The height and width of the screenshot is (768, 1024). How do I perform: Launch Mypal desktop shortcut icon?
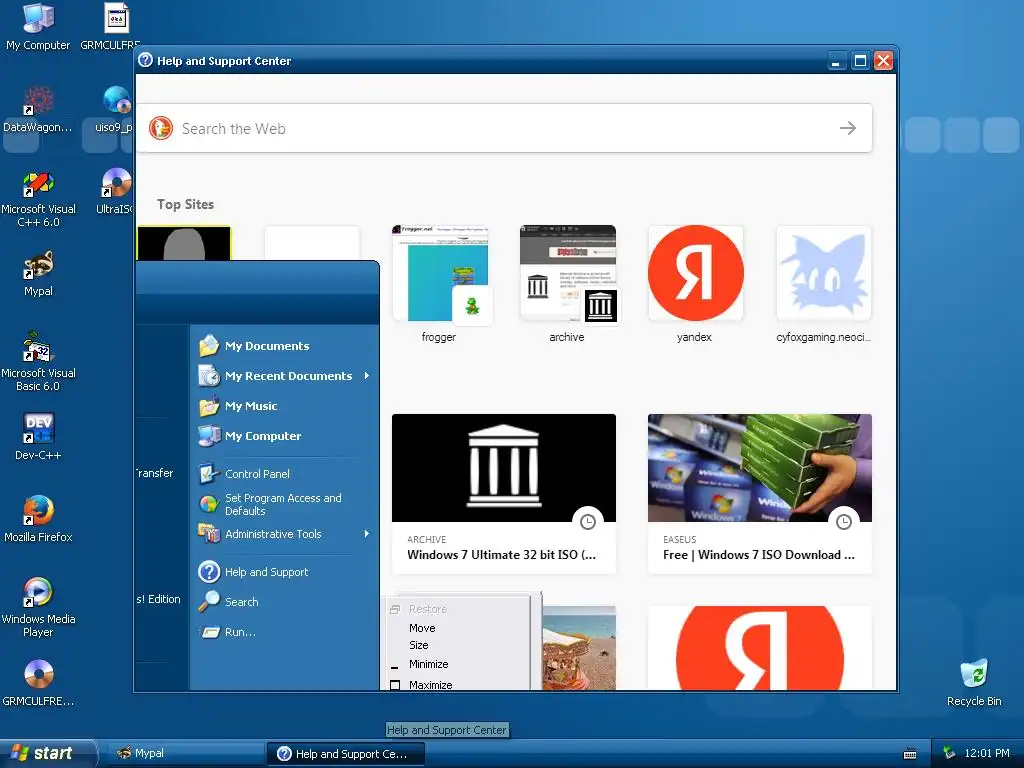pos(38,273)
